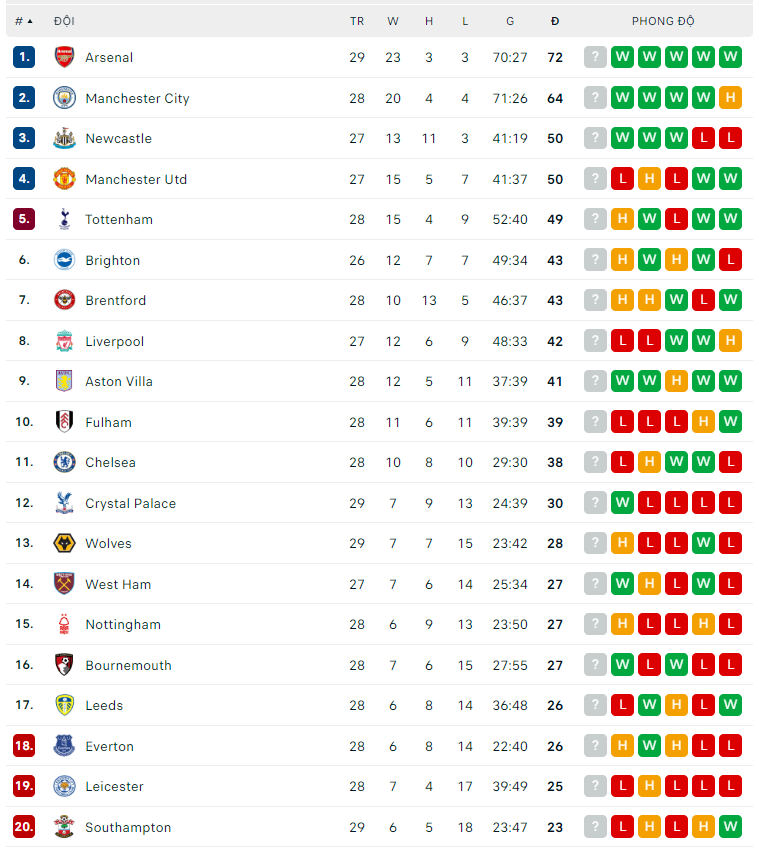Click Leicester's grey question-mark form badge
The height and width of the screenshot is (857, 759).
[x=596, y=786]
